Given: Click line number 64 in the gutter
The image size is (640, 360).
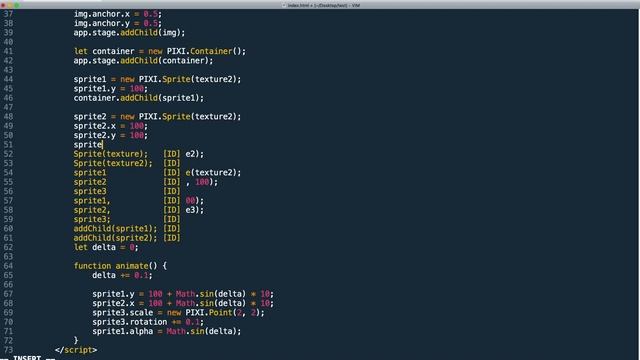Looking at the screenshot, I should tap(8, 266).
